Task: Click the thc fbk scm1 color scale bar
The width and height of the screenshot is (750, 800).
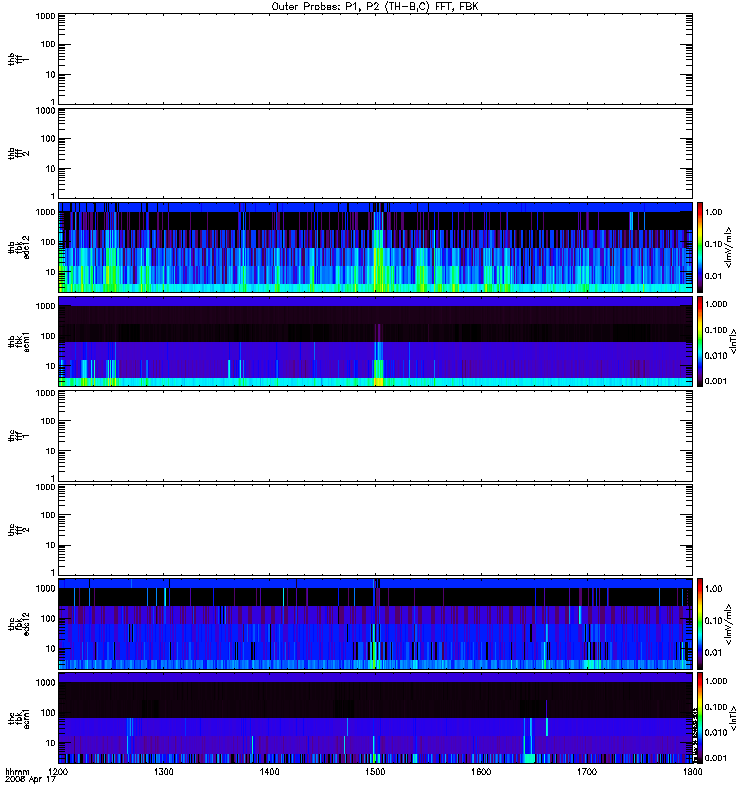Action: (700, 718)
